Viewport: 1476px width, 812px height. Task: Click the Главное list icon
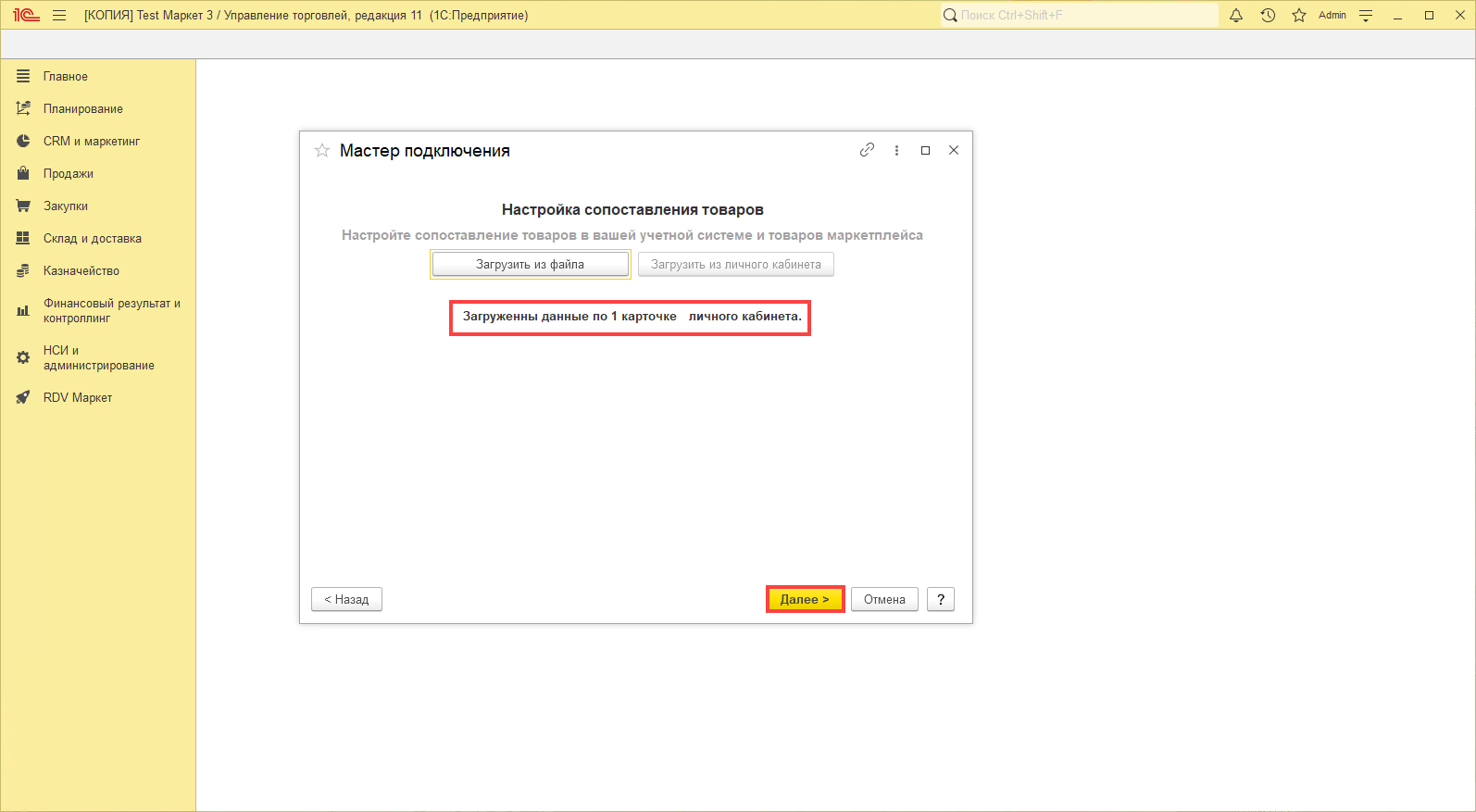pos(23,76)
